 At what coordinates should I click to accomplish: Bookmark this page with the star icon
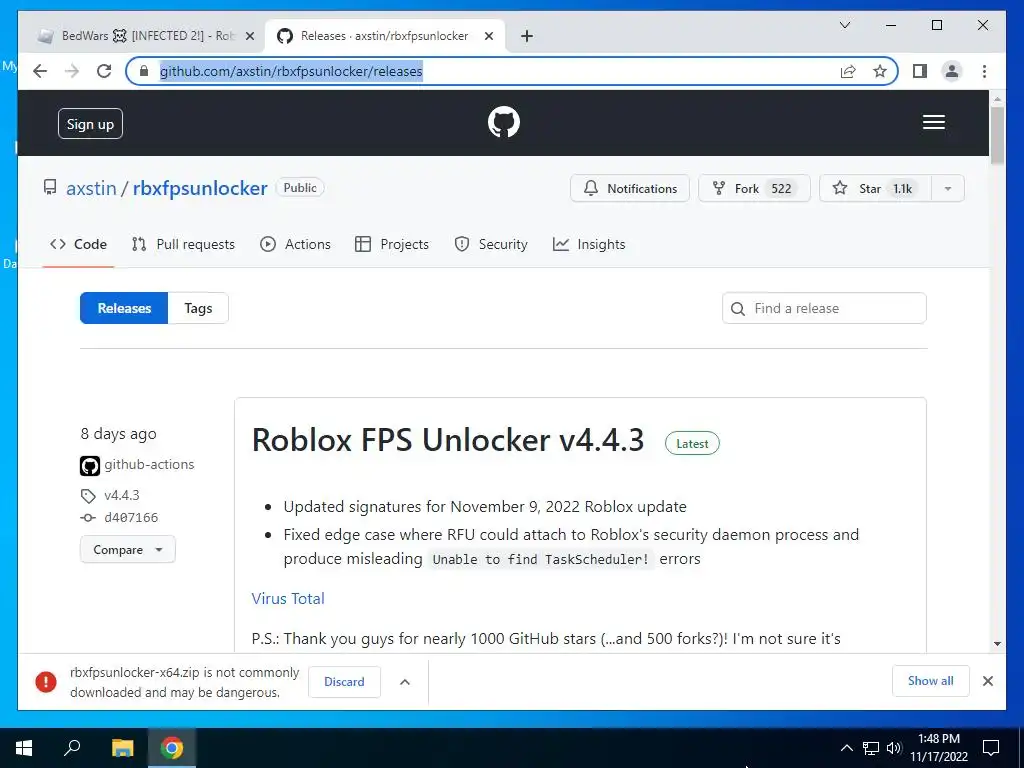tap(880, 71)
